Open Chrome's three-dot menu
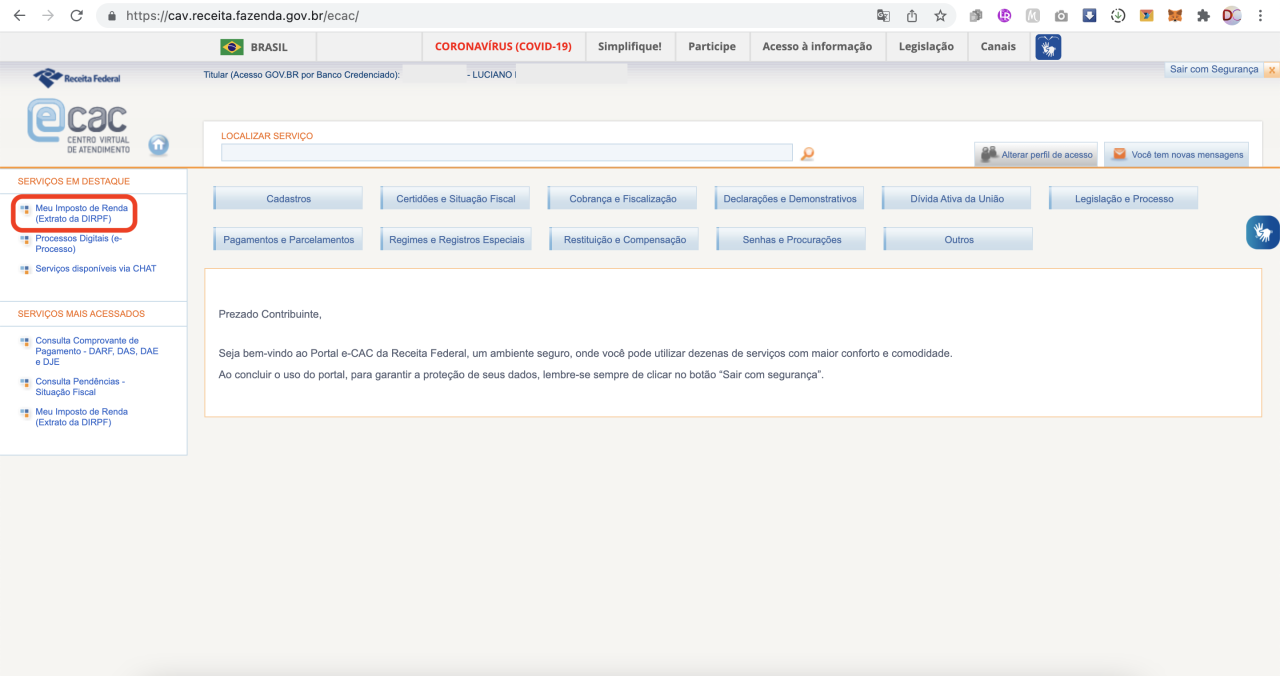Viewport: 1280px width, 676px height. pyautogui.click(x=1259, y=15)
